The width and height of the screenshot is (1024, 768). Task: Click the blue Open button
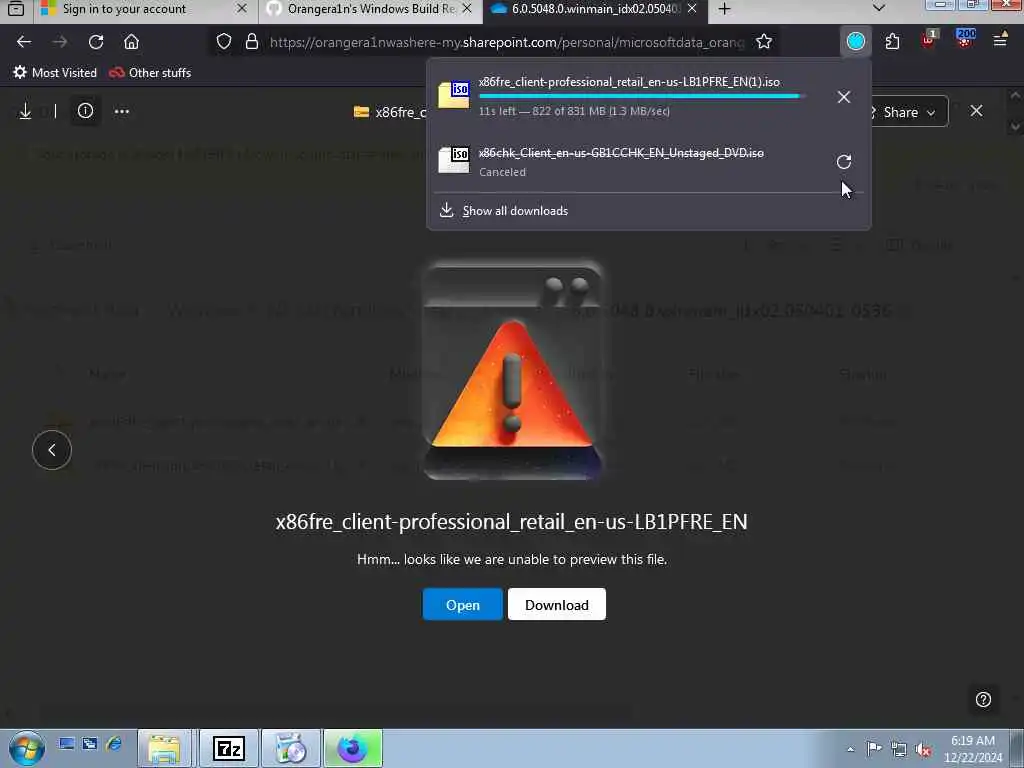[462, 605]
